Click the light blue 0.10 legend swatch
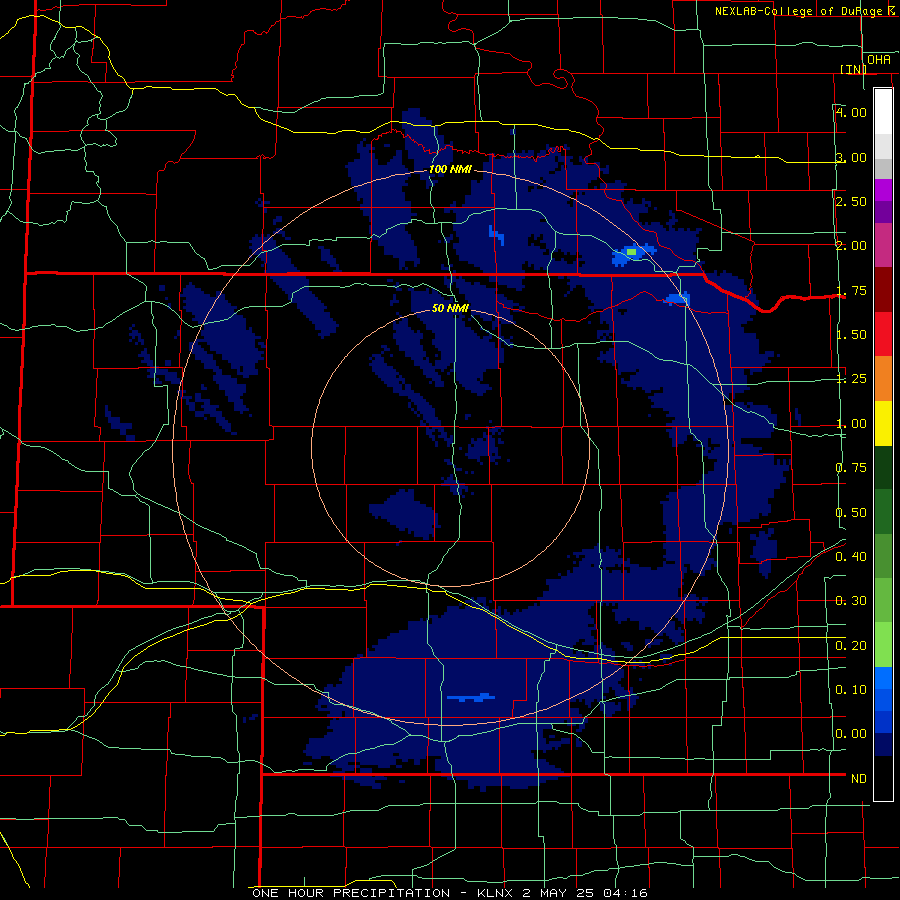 (x=883, y=678)
